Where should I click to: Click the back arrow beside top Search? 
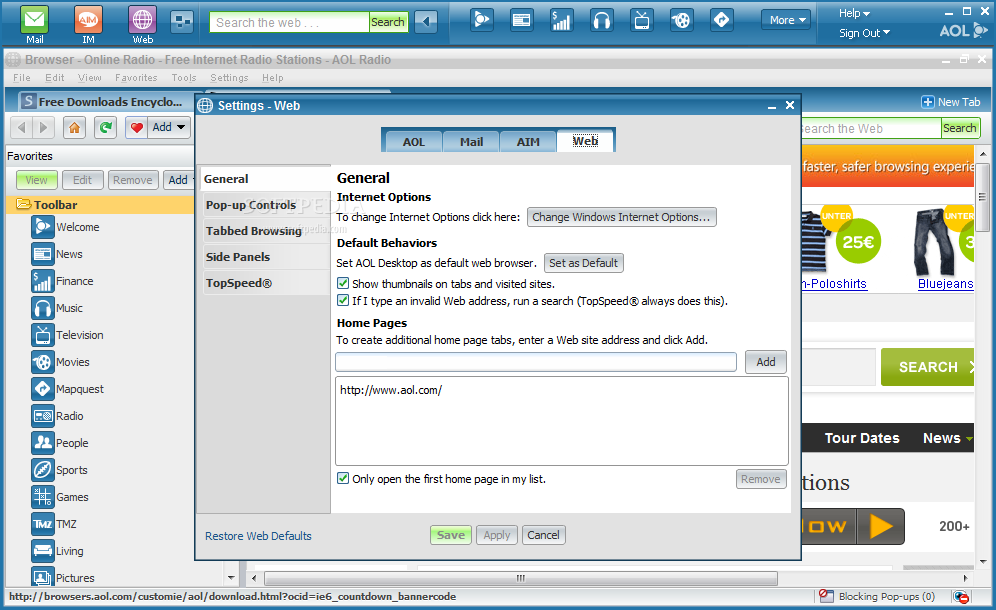click(x=426, y=22)
